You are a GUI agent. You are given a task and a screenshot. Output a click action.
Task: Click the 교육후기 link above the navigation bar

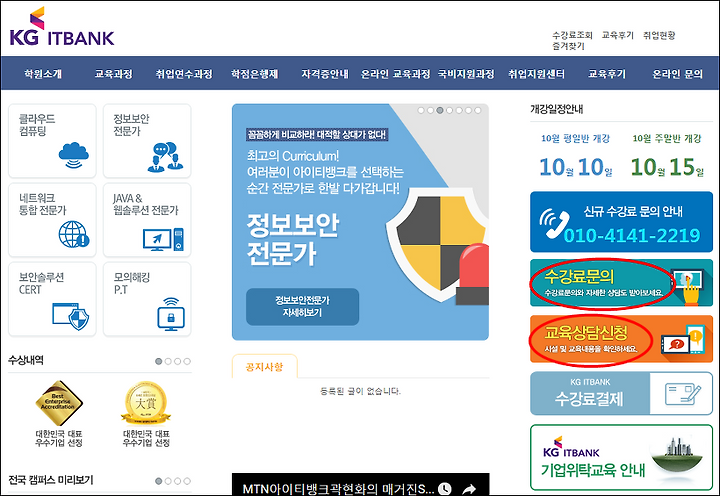tap(618, 35)
